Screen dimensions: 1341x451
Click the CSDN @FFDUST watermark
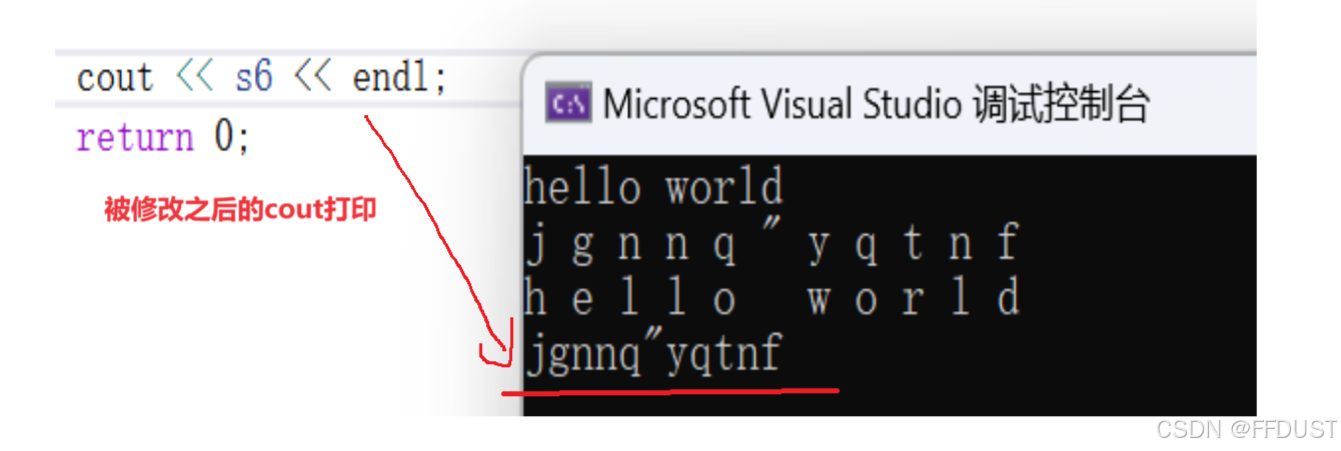pos(1246,429)
